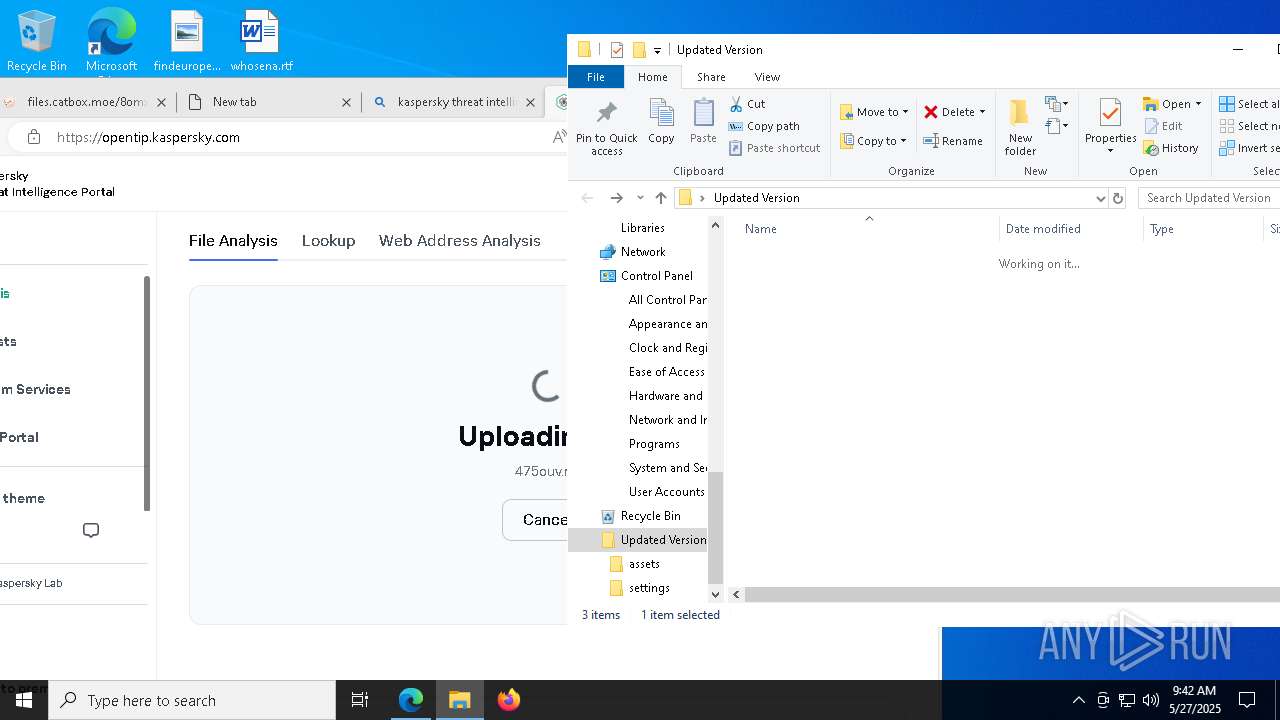Click Rename in Organize group
Viewport: 1280px width, 720px height.
click(953, 141)
